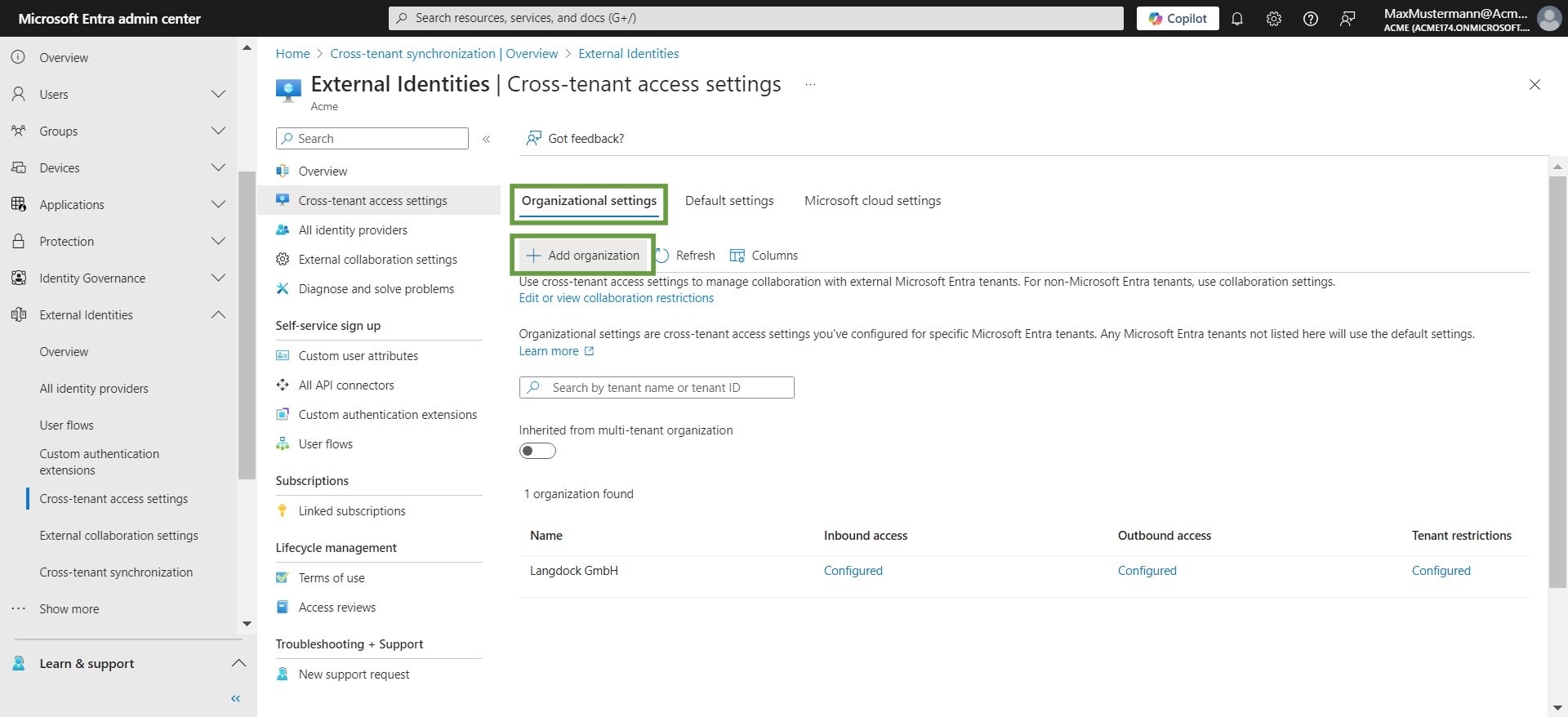Collapse the main navigation with double chevron
1568x717 pixels.
[x=236, y=698]
